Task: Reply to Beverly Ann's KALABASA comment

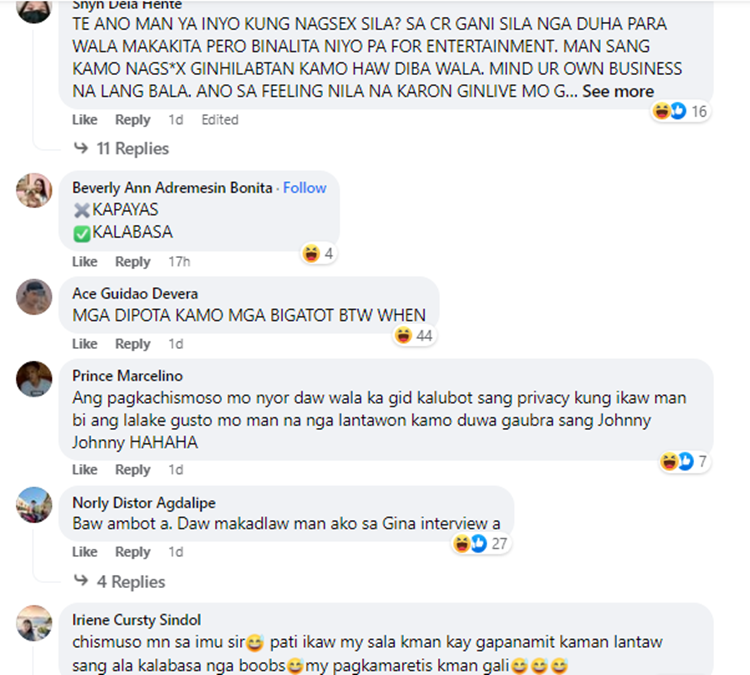Action: point(132,262)
